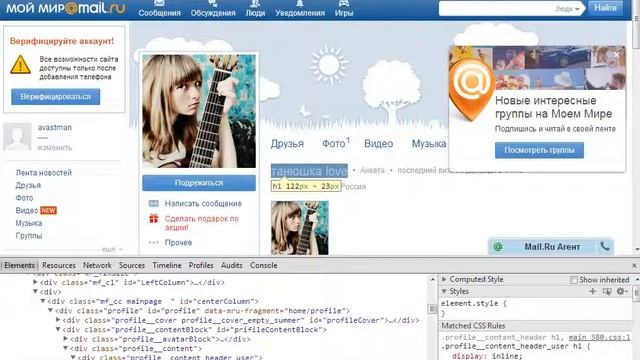This screenshot has height=360, width=640.
Task: Click the three-dots icon beside Прочее
Action: pyautogui.click(x=153, y=242)
